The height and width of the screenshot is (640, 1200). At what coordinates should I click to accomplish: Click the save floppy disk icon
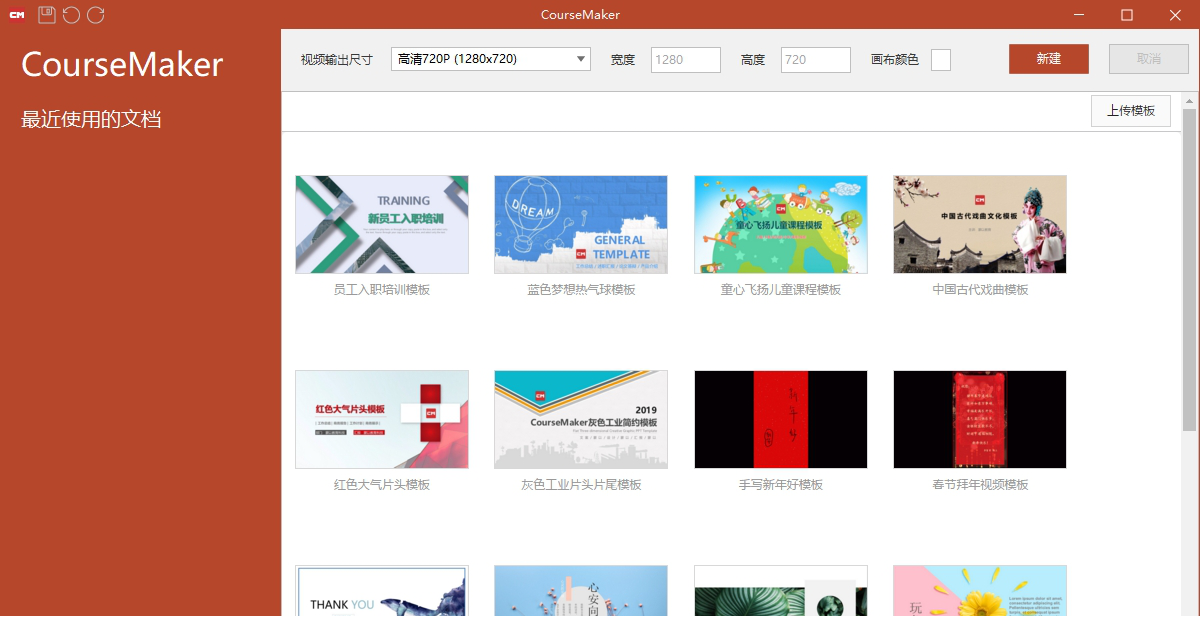47,14
